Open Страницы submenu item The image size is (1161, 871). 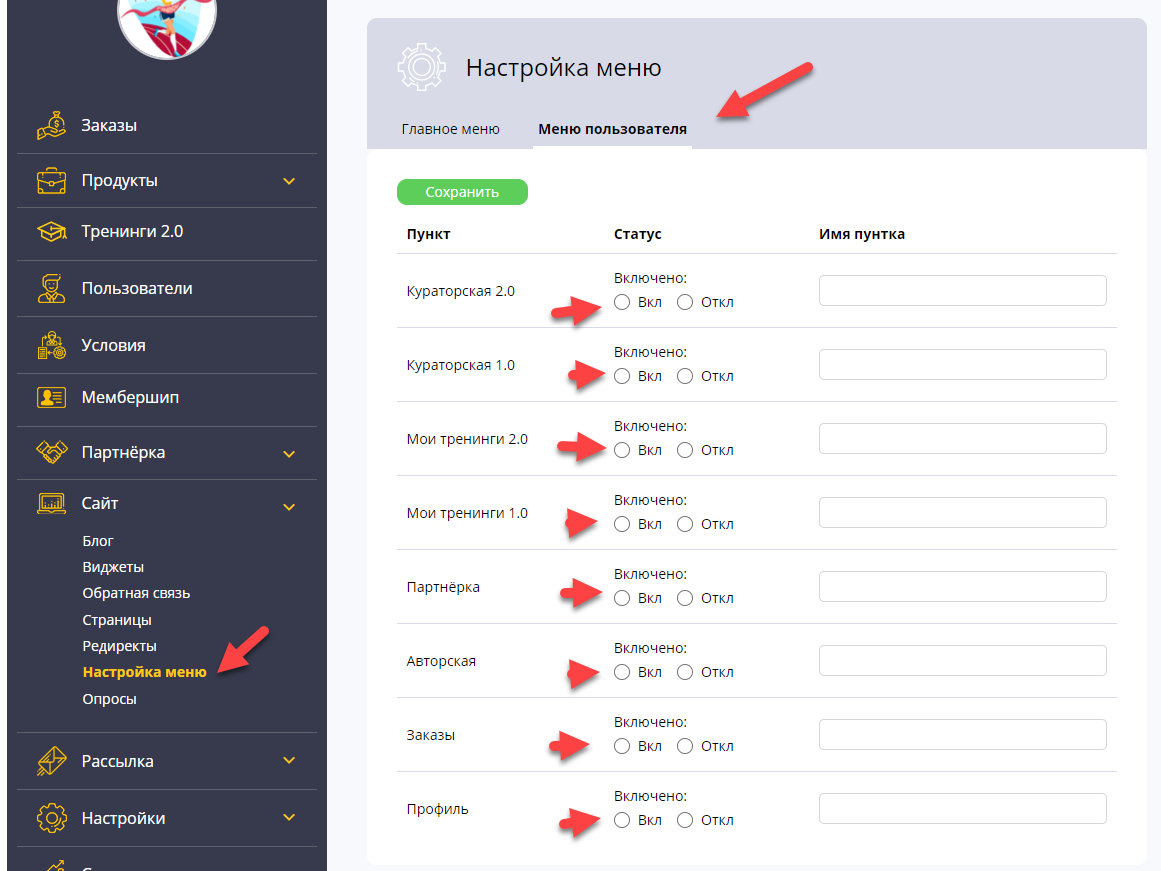click(117, 620)
